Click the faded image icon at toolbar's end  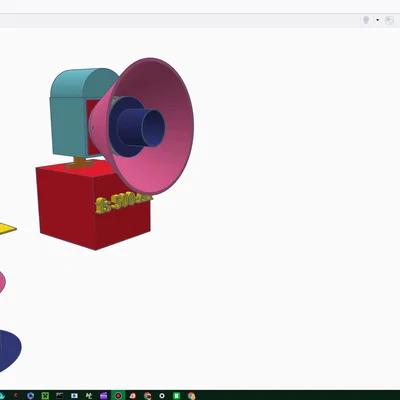(x=389, y=20)
